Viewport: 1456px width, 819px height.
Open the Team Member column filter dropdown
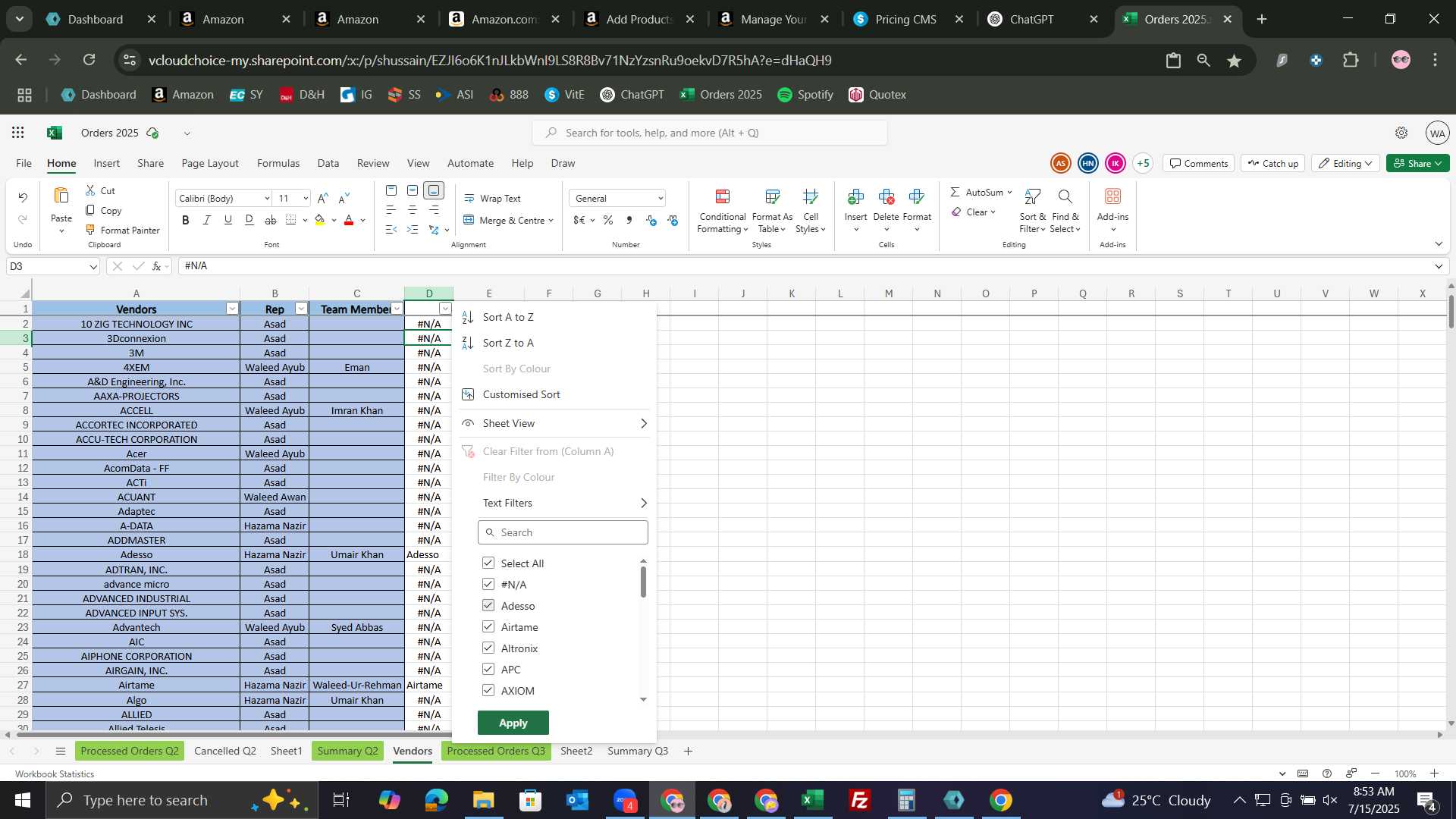pyautogui.click(x=397, y=309)
